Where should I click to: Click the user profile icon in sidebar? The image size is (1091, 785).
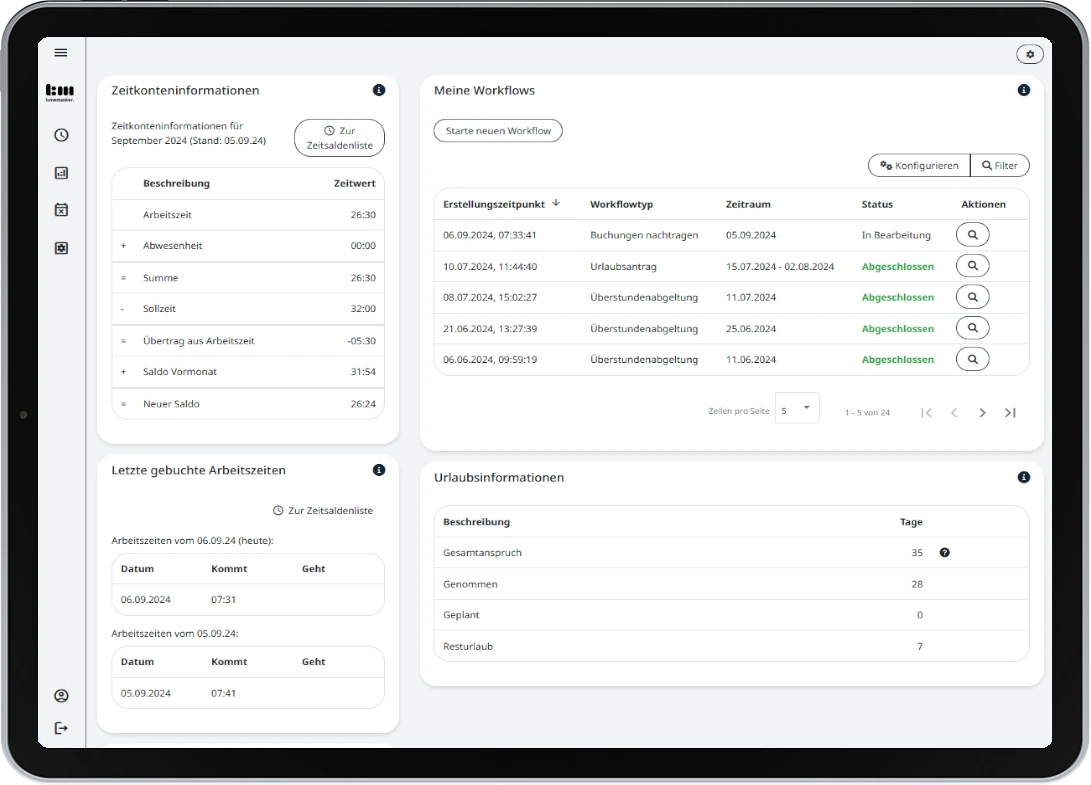[x=61, y=696]
